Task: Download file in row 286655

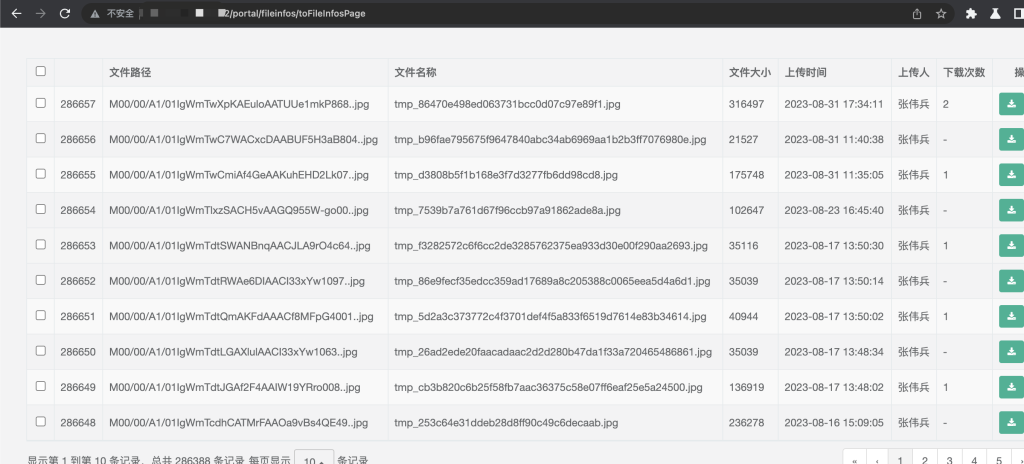Action: 1012,174
